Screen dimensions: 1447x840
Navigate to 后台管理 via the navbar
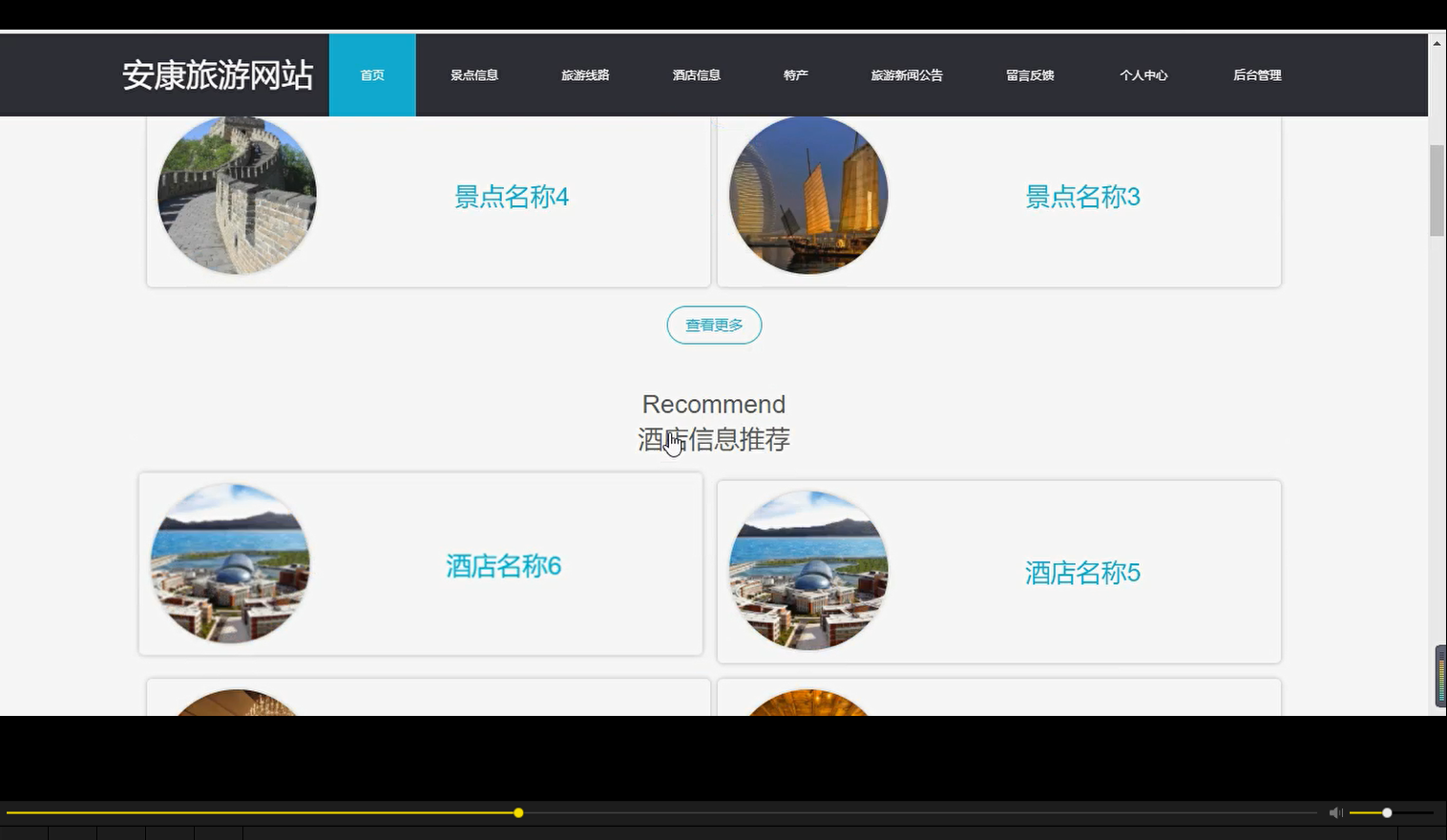[1257, 74]
